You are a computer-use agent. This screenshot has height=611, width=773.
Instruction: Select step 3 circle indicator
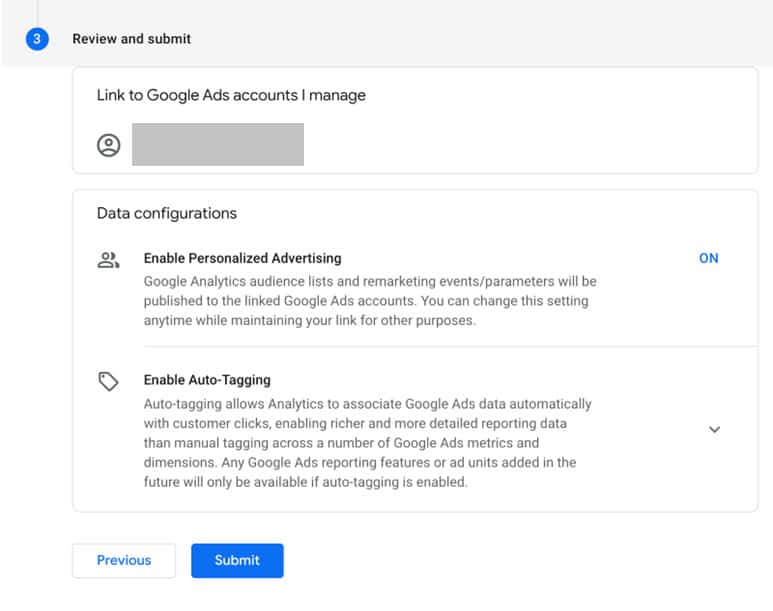tap(37, 39)
